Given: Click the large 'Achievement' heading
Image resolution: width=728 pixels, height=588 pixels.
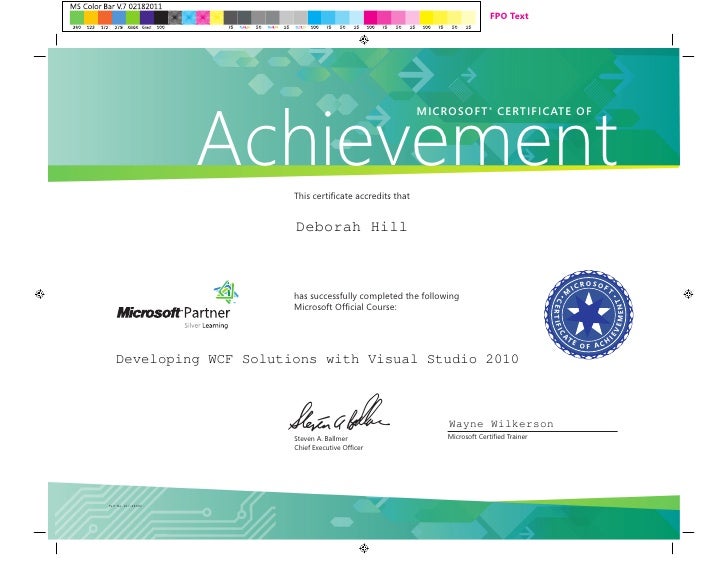Looking at the screenshot, I should coord(407,138).
